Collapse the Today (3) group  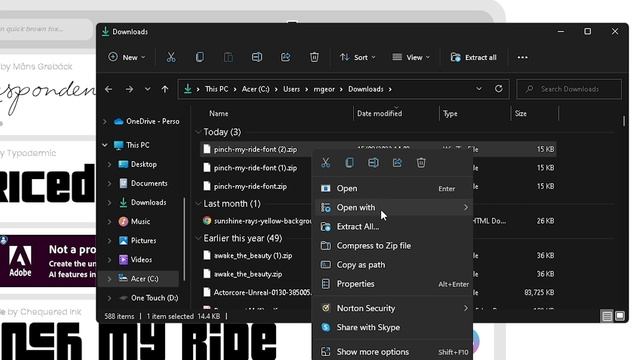pyautogui.click(x=198, y=132)
